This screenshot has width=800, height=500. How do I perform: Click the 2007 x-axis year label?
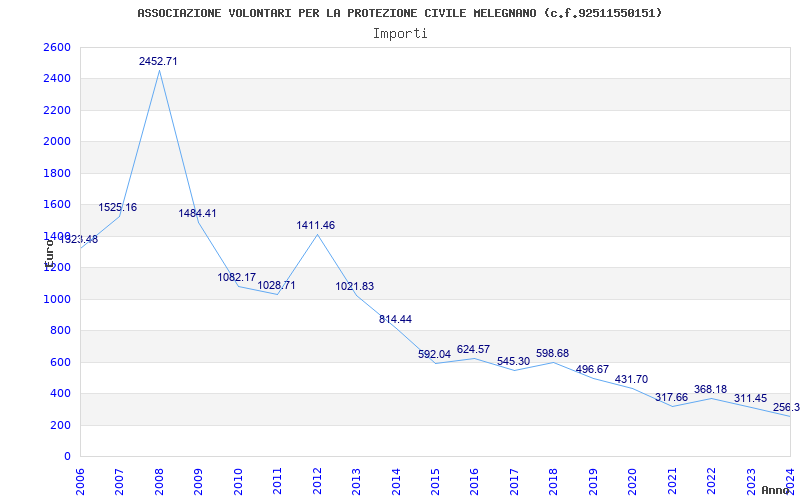coord(119,480)
